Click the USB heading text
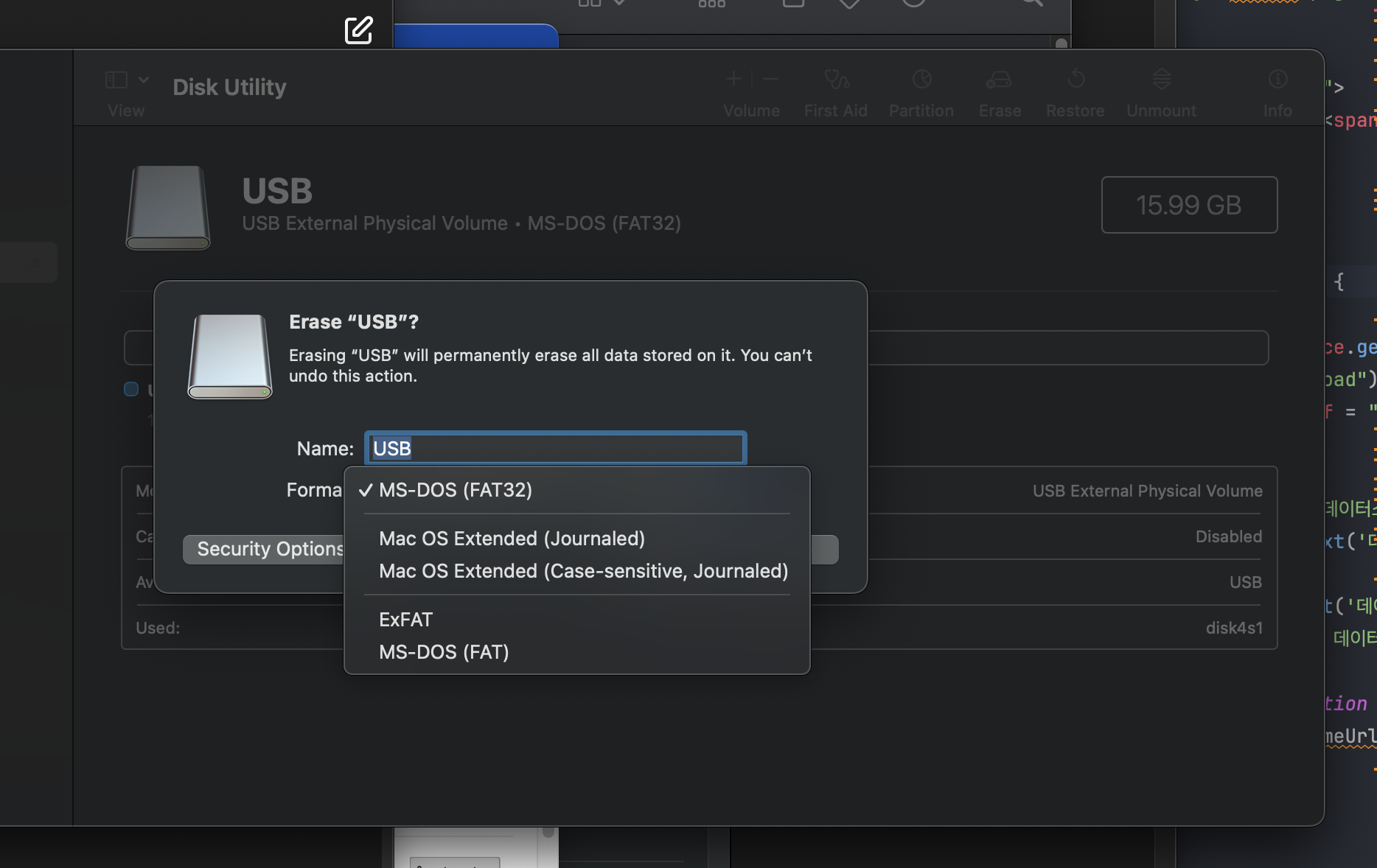The image size is (1377, 868). point(277,191)
